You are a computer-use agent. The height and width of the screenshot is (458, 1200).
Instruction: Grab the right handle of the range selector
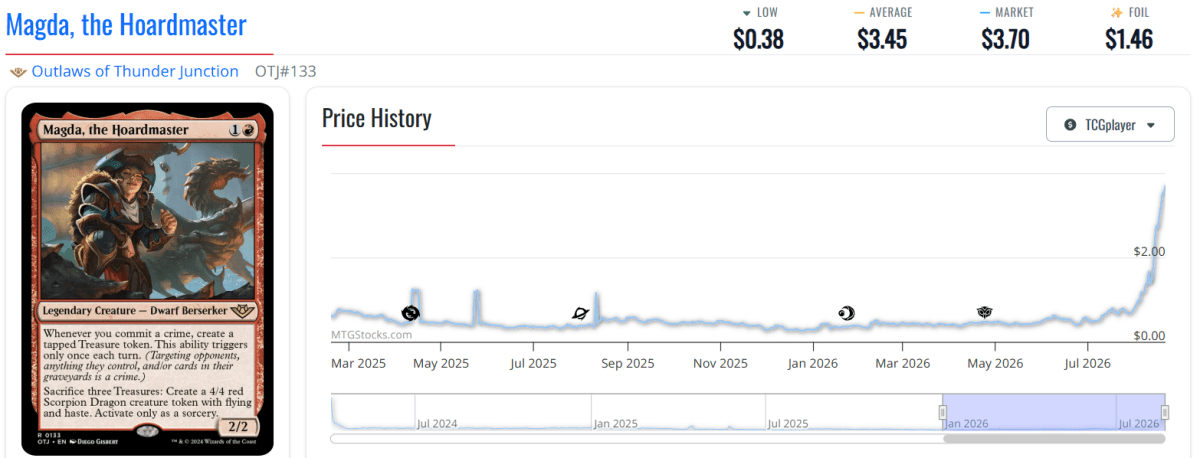tap(1165, 413)
